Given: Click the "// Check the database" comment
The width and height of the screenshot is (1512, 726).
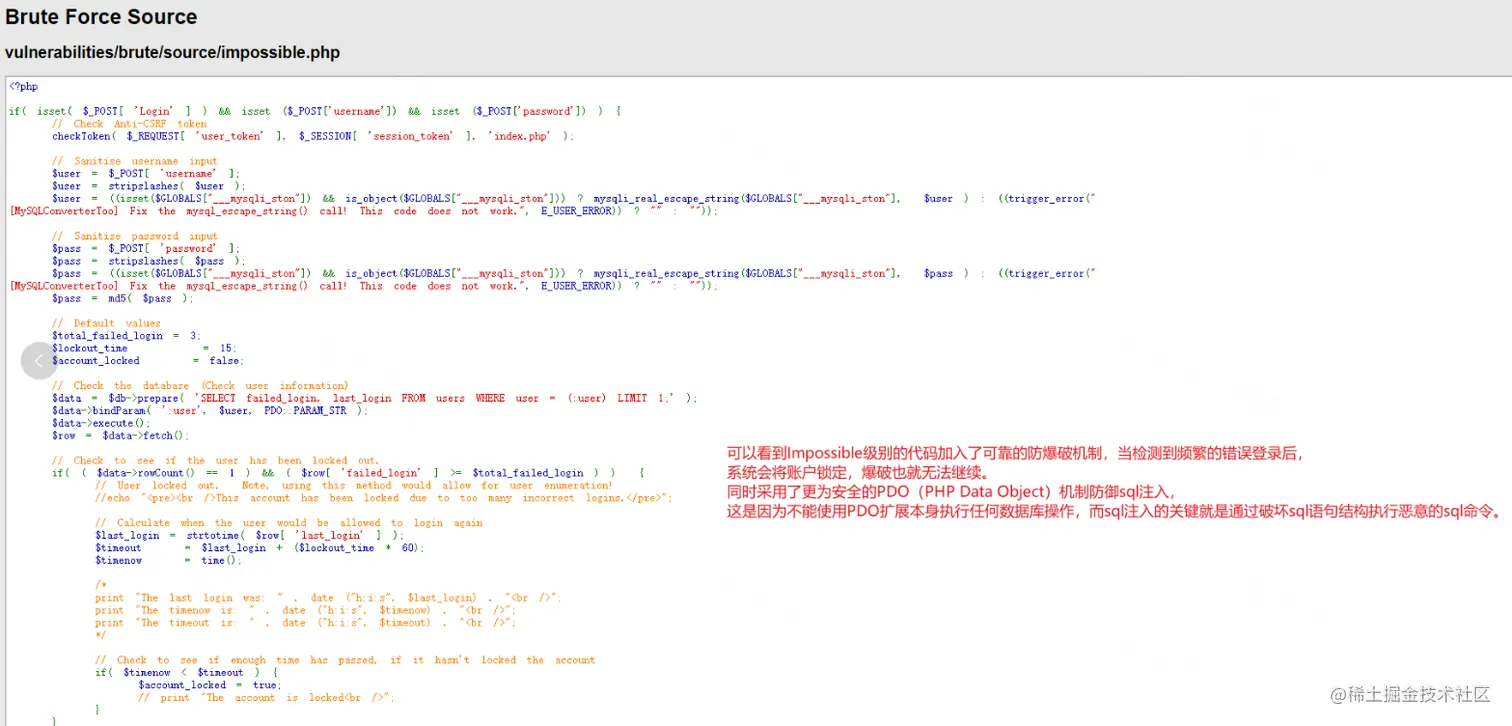Looking at the screenshot, I should coord(201,386).
